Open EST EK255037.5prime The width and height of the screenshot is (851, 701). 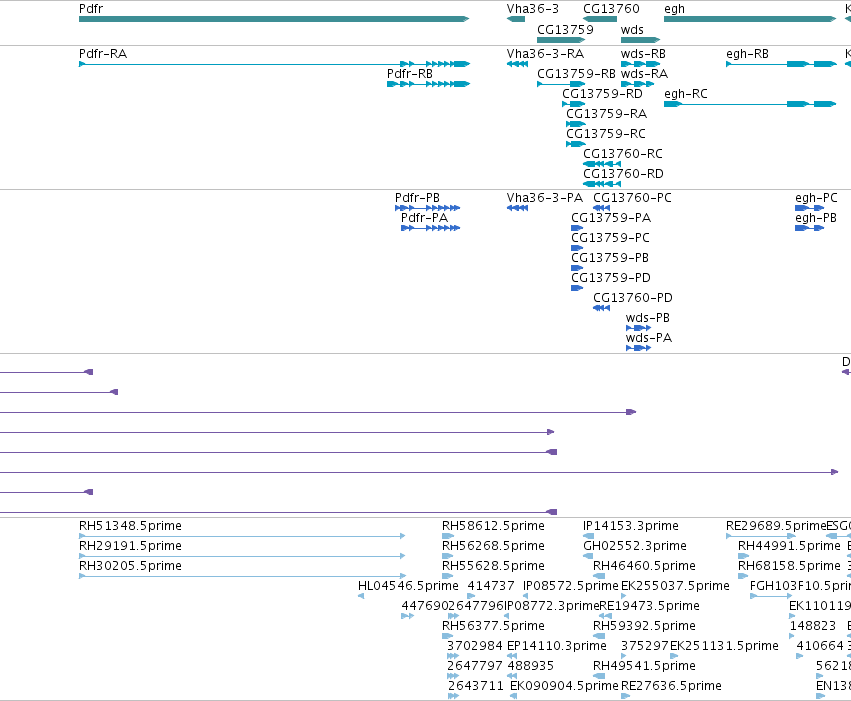tap(675, 586)
